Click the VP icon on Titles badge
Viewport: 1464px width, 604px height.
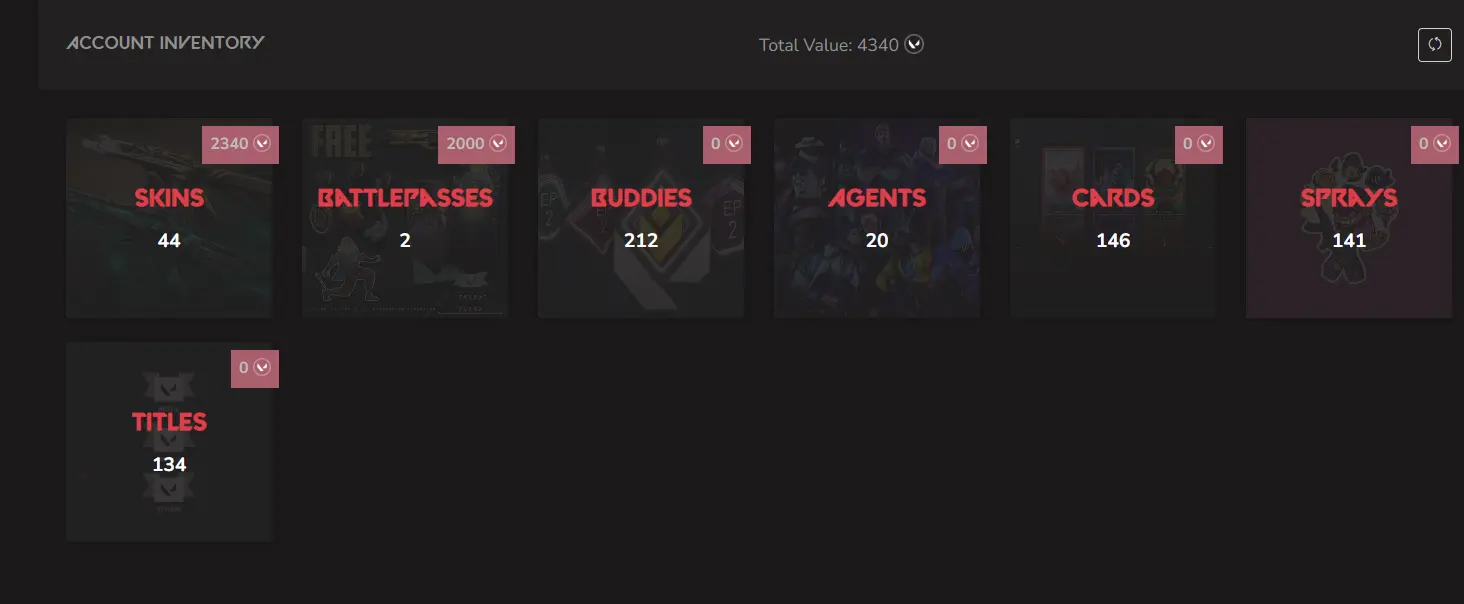(x=263, y=368)
